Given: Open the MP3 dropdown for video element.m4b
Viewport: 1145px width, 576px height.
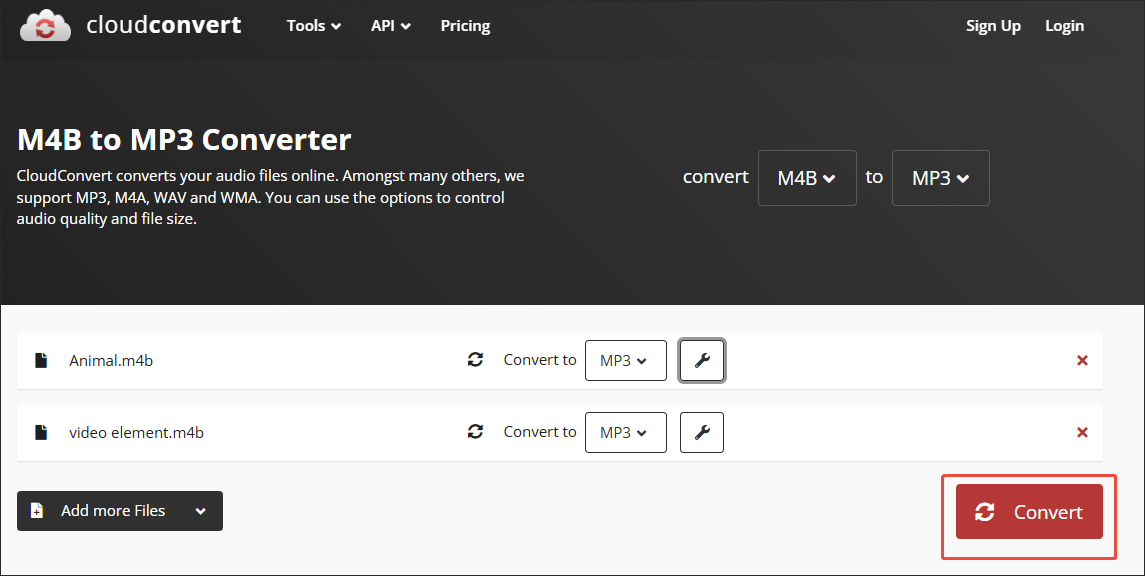Looking at the screenshot, I should click(x=625, y=432).
